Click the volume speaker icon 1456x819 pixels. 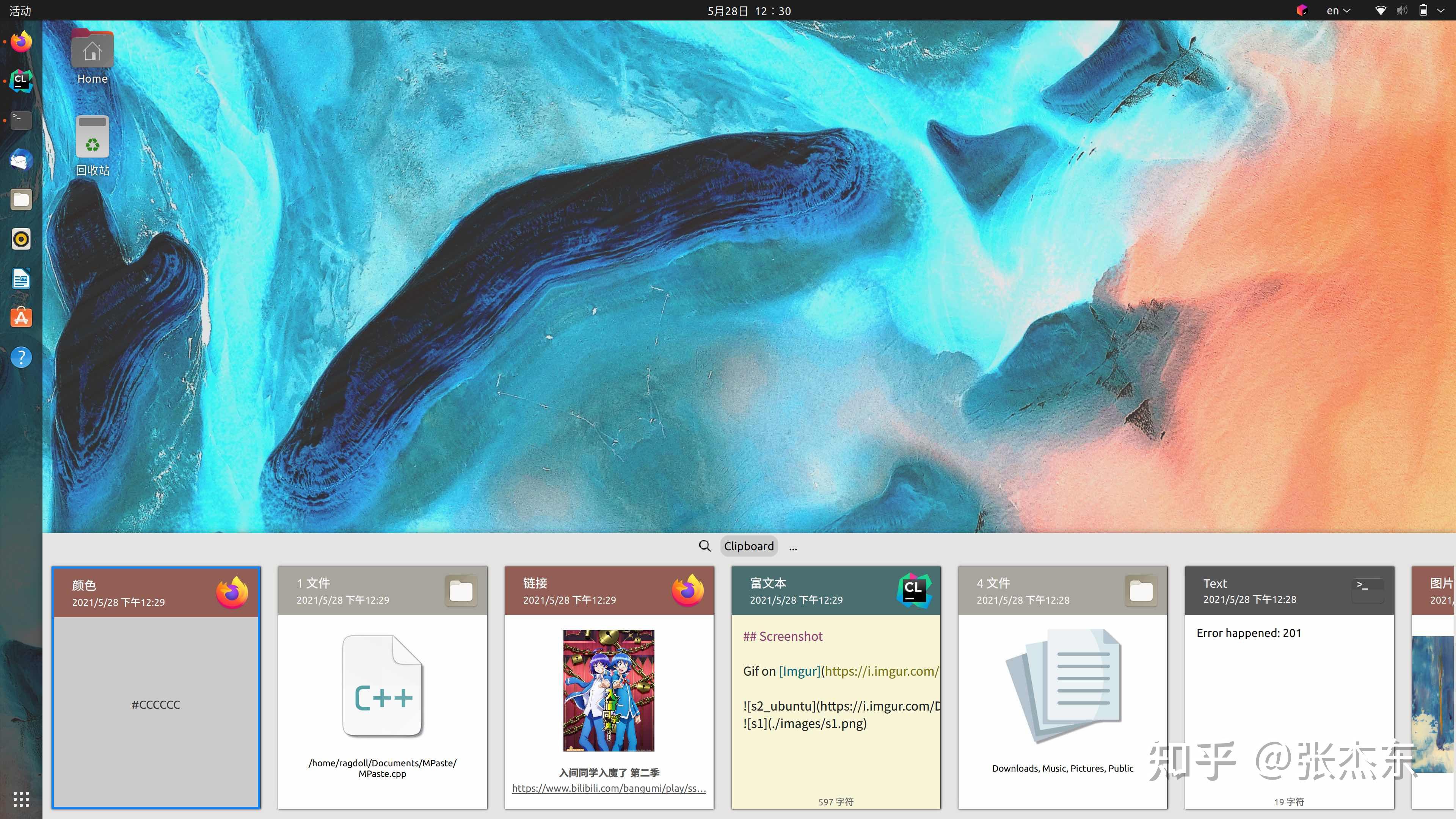(x=1402, y=10)
